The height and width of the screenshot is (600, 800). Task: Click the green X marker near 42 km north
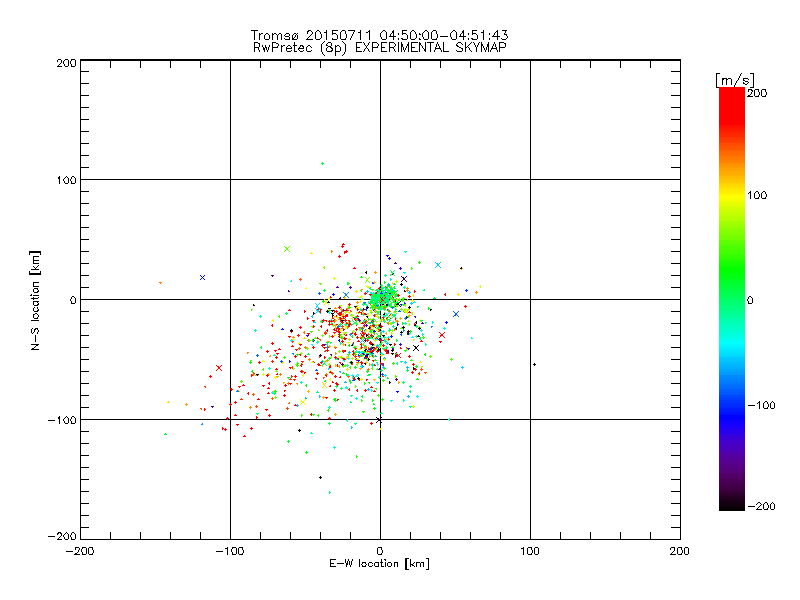click(x=287, y=249)
